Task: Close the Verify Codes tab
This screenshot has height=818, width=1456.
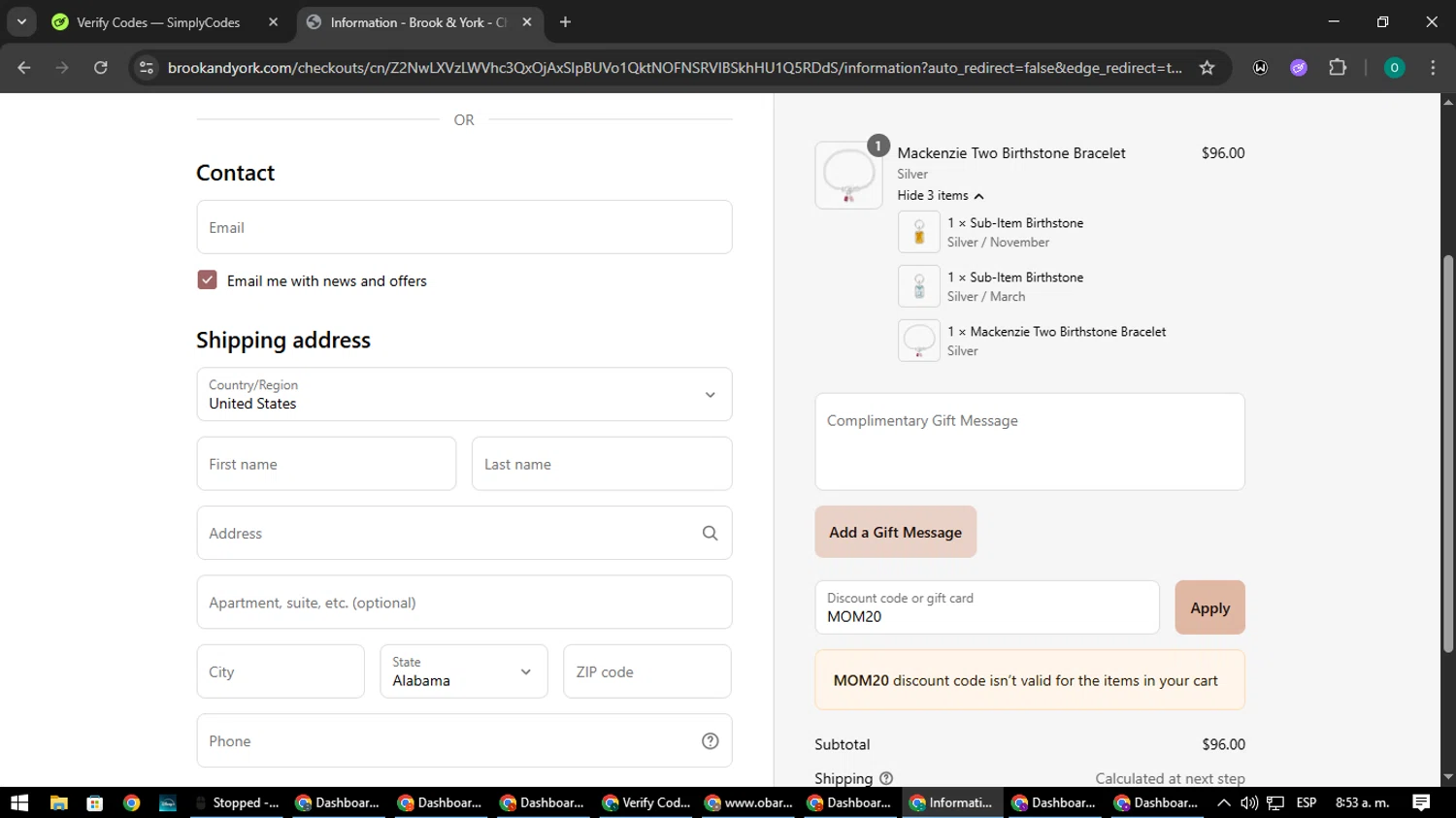Action: 274,22
